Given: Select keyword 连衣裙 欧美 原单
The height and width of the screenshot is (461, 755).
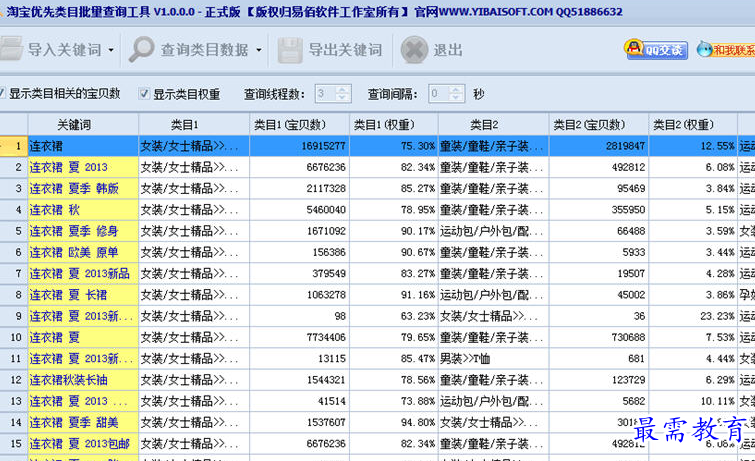Looking at the screenshot, I should pos(83,252).
